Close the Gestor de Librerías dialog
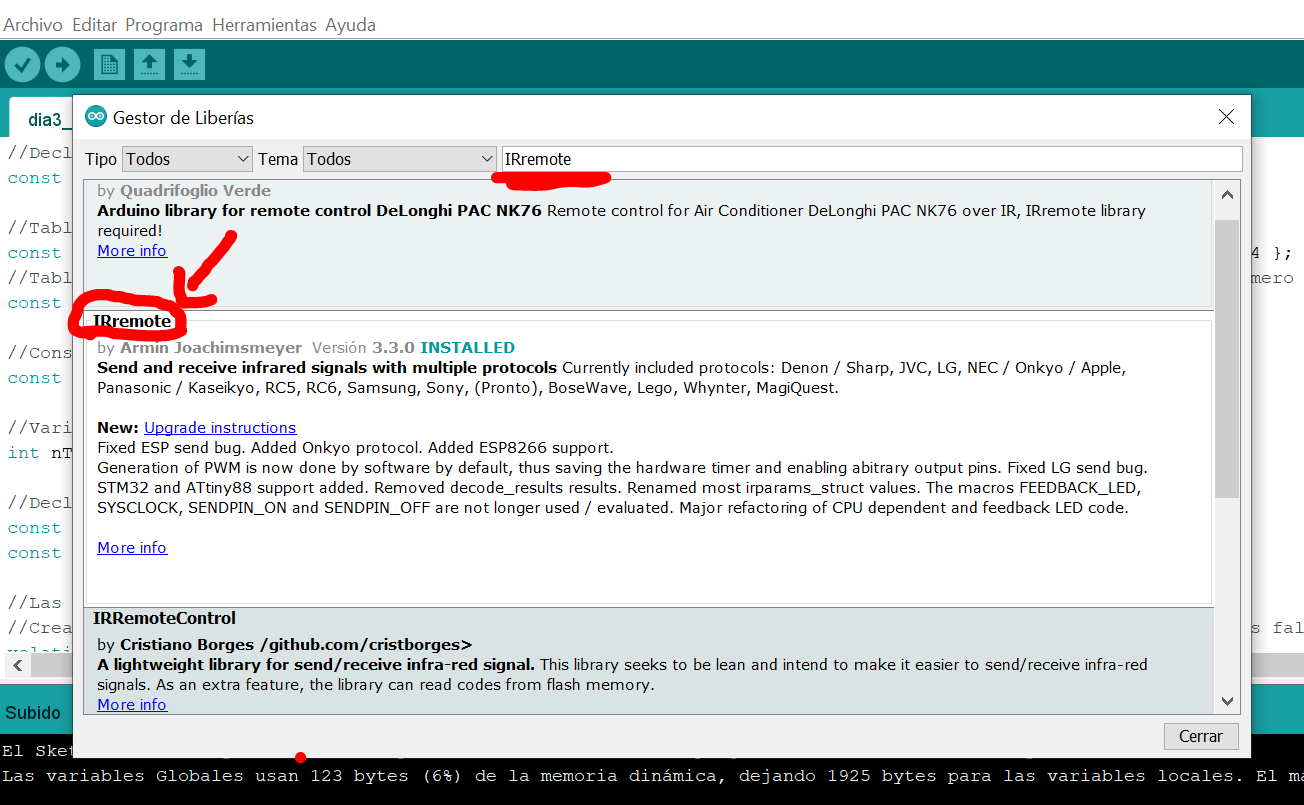This screenshot has width=1304, height=805. 1226,117
